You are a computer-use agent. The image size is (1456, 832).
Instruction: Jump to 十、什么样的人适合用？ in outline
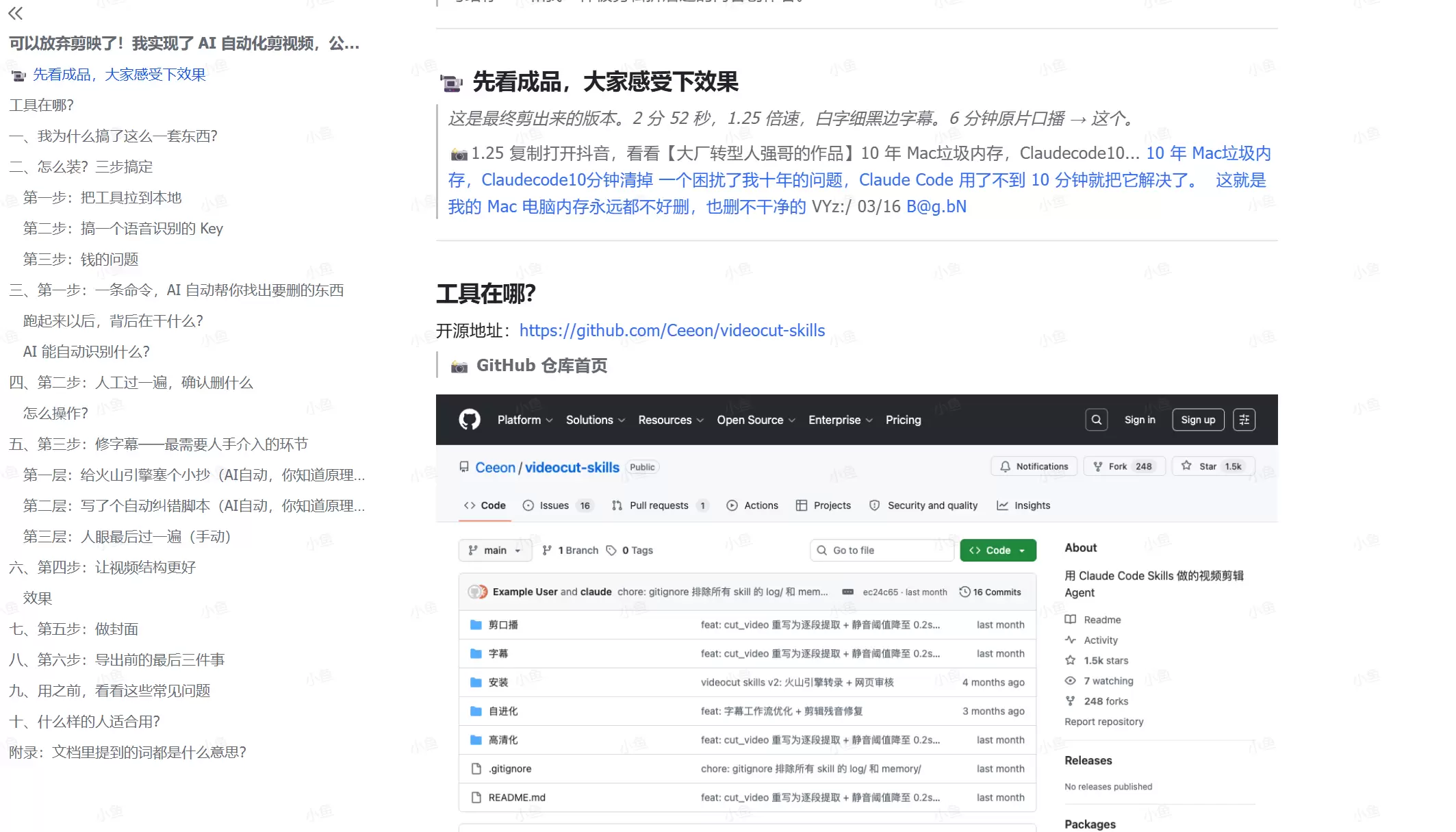point(84,721)
